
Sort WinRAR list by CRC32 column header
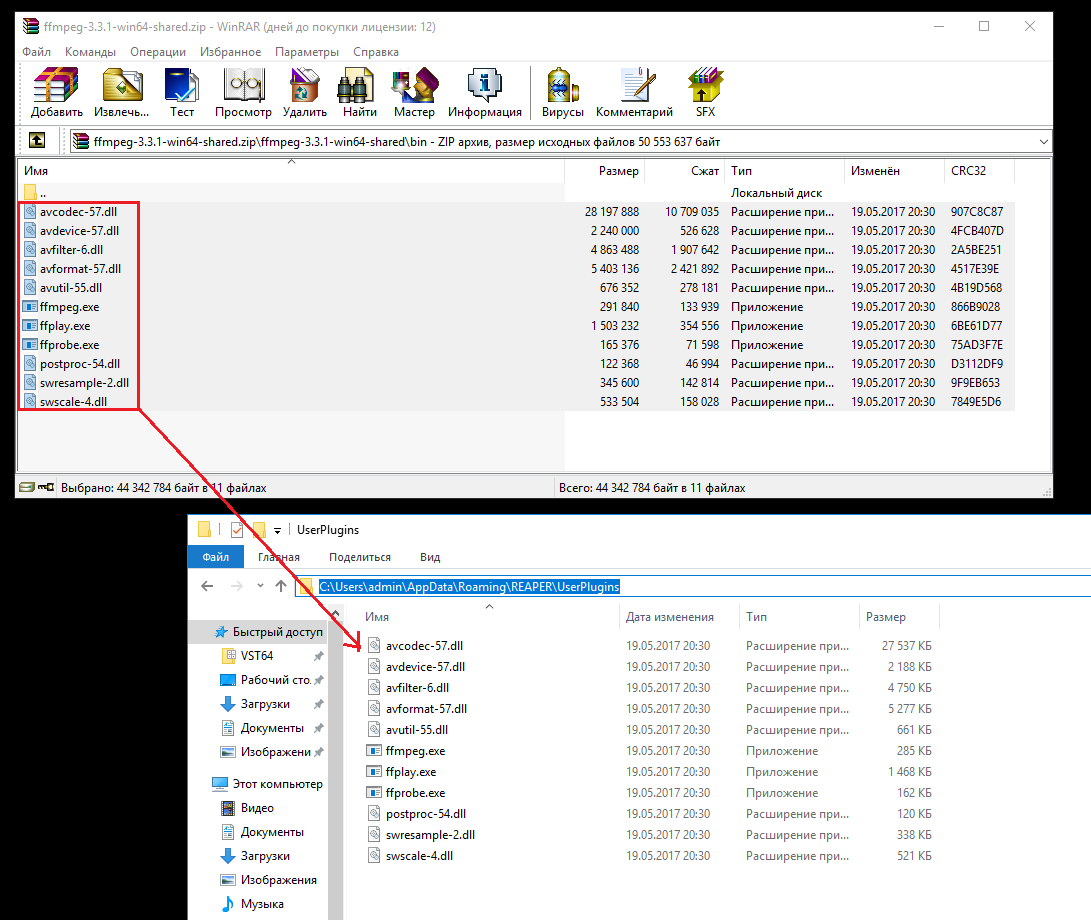980,170
